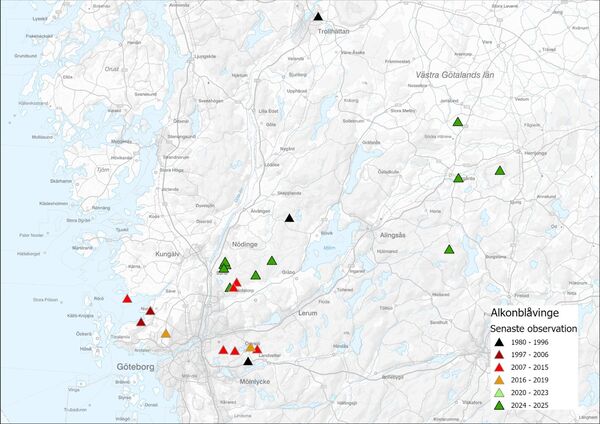Click the black triangle marker above Mölnlycke
600x424 pixels.
[248, 362]
